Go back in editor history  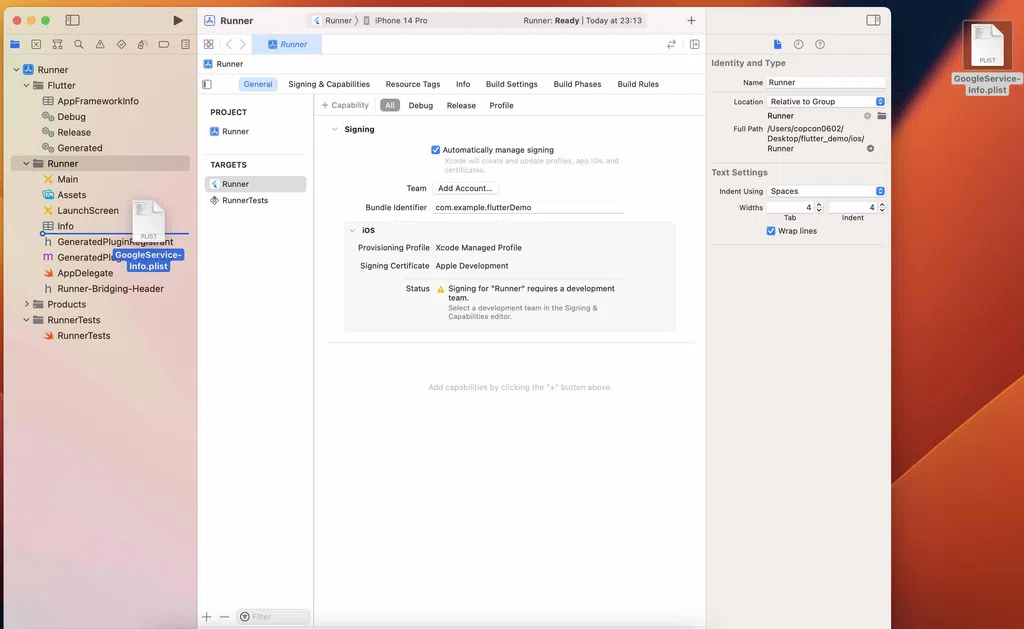click(229, 44)
